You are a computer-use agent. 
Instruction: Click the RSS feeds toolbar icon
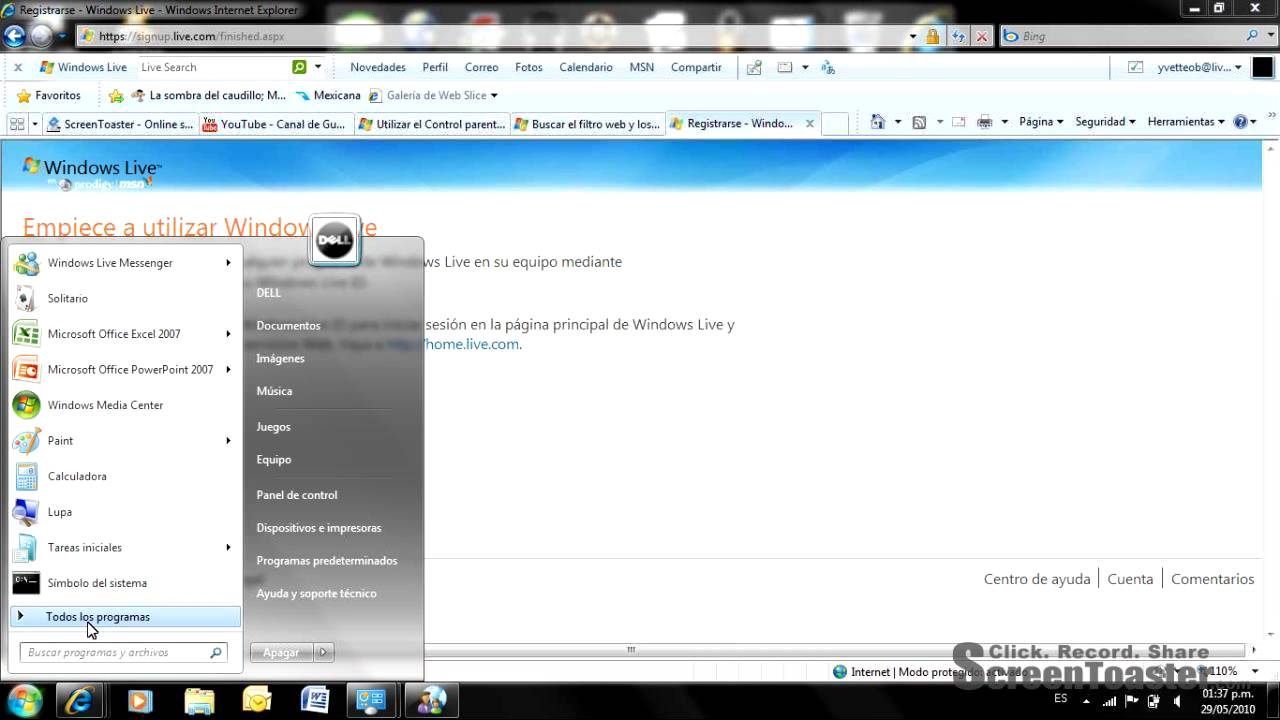(x=919, y=122)
